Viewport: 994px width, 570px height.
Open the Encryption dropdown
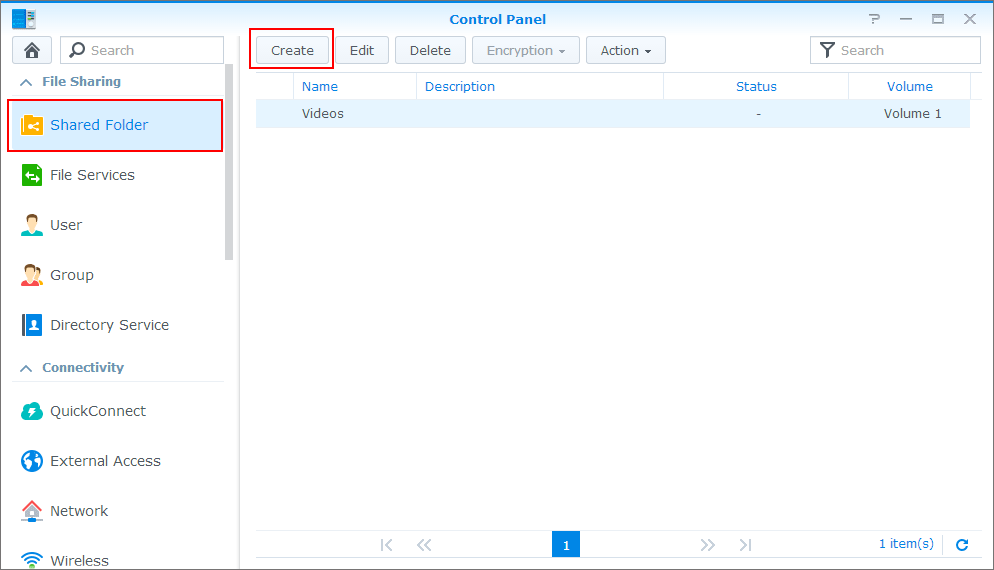[x=526, y=50]
